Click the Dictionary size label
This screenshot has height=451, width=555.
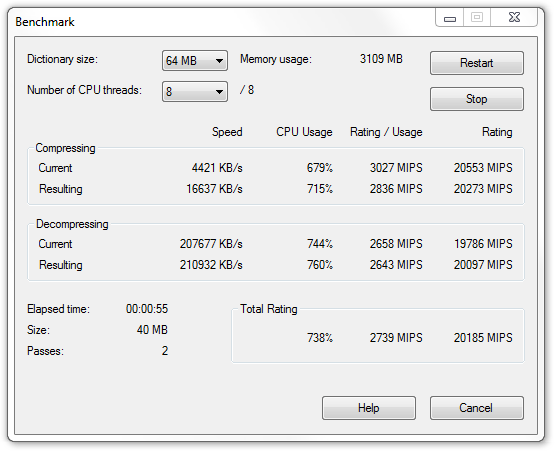click(x=62, y=59)
